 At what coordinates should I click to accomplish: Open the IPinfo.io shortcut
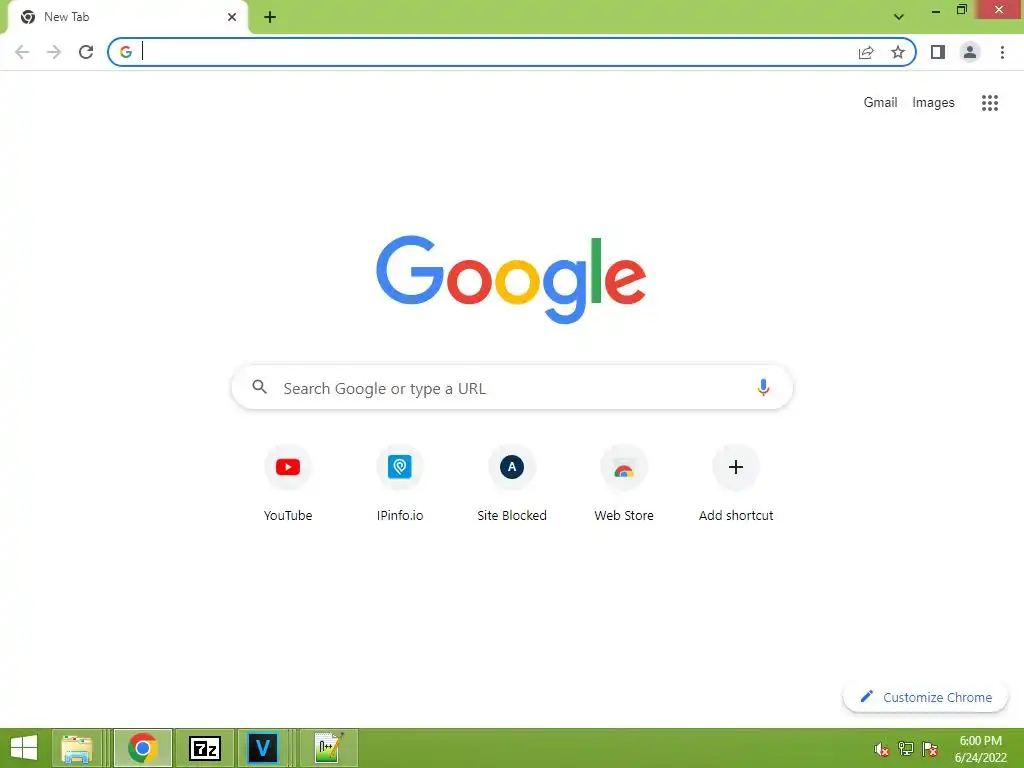coord(400,484)
